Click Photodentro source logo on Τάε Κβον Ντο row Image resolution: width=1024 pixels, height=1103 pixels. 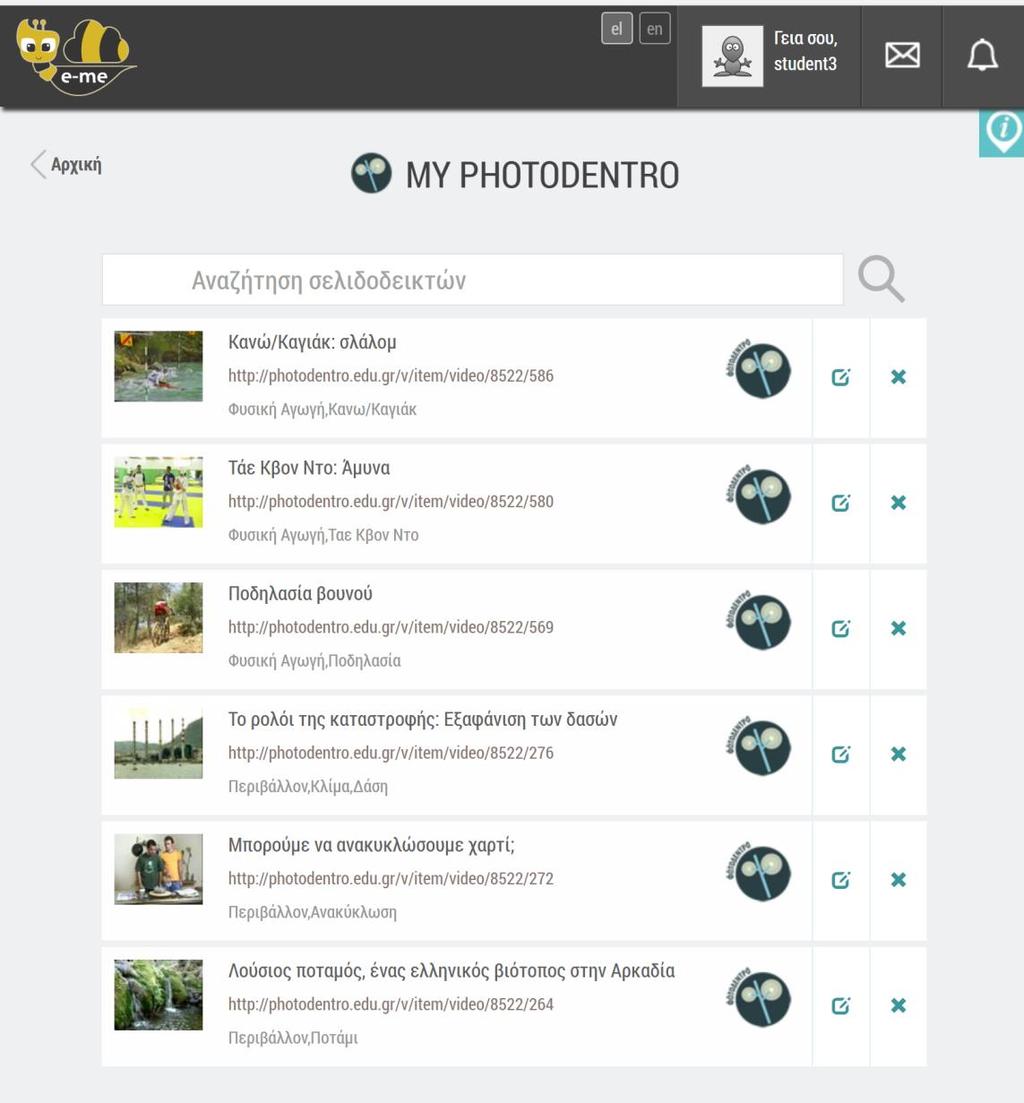tap(759, 495)
